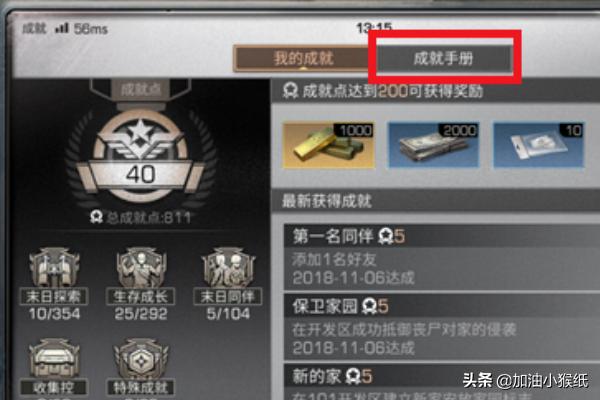Open the 末日探索 achievement category badge
This screenshot has width=600, height=400.
point(54,284)
